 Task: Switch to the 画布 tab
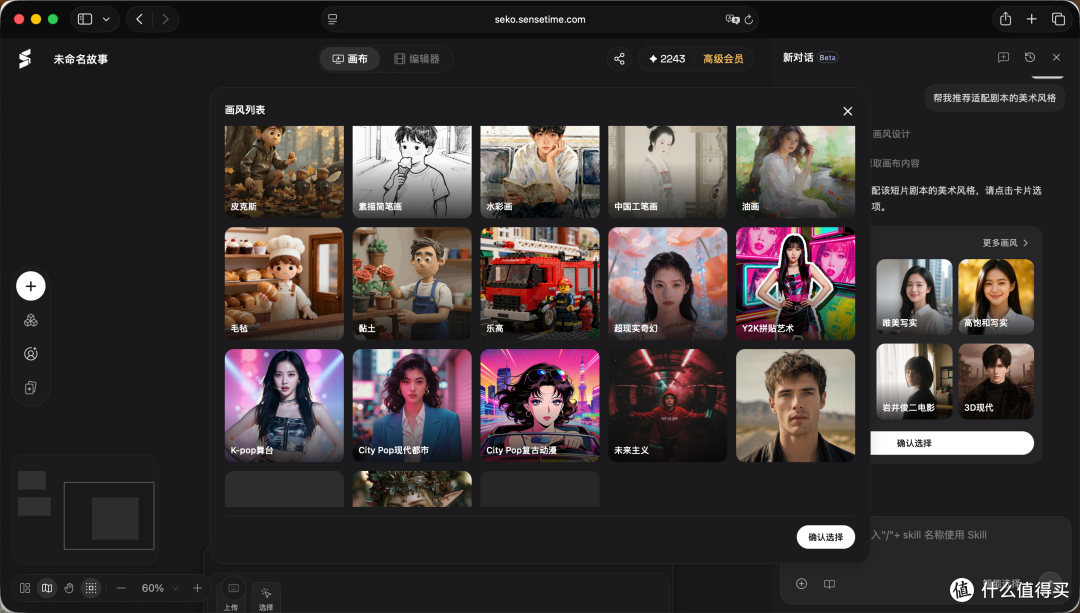click(x=350, y=59)
